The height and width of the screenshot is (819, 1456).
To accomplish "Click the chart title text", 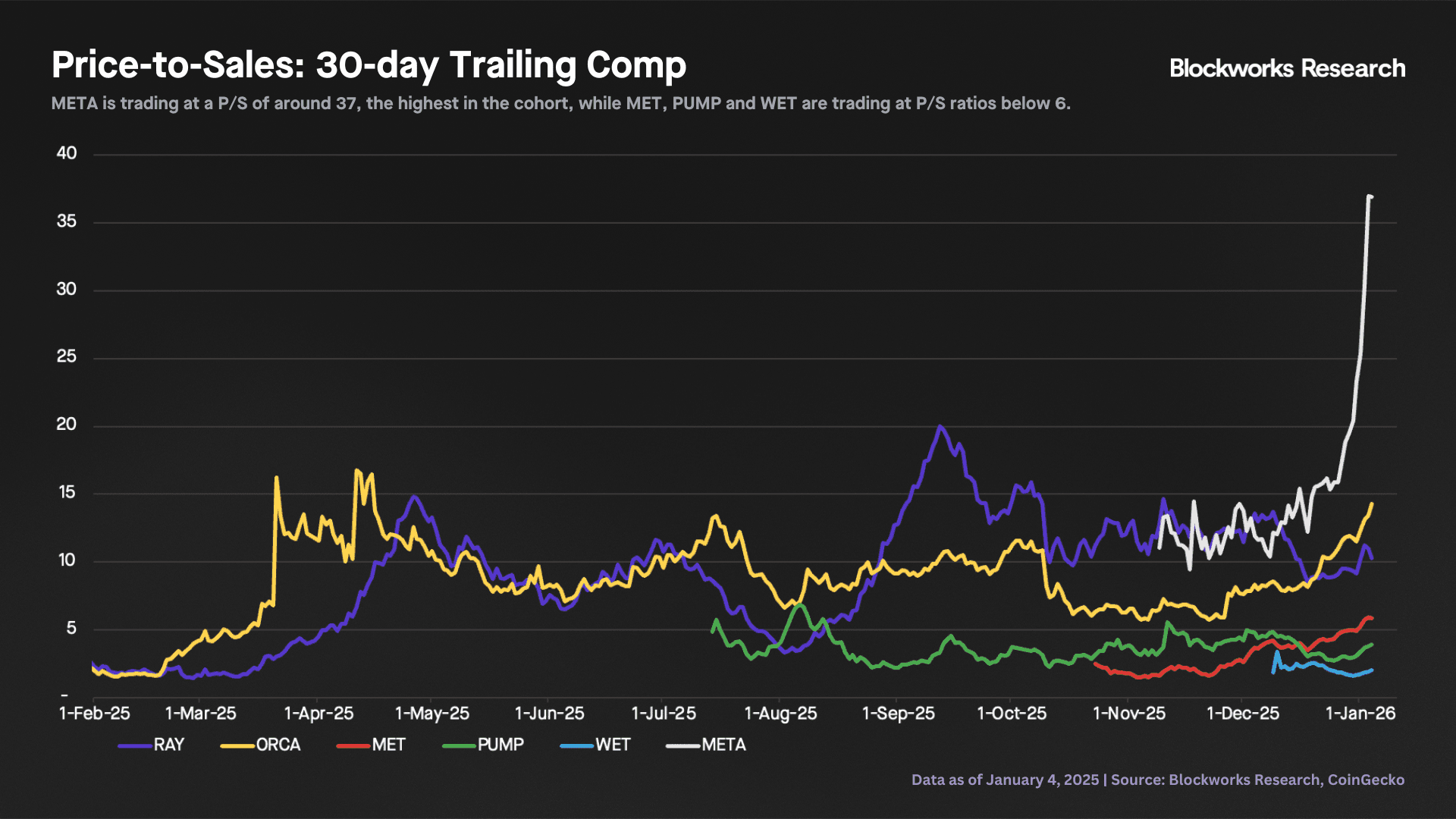I will tap(369, 65).
